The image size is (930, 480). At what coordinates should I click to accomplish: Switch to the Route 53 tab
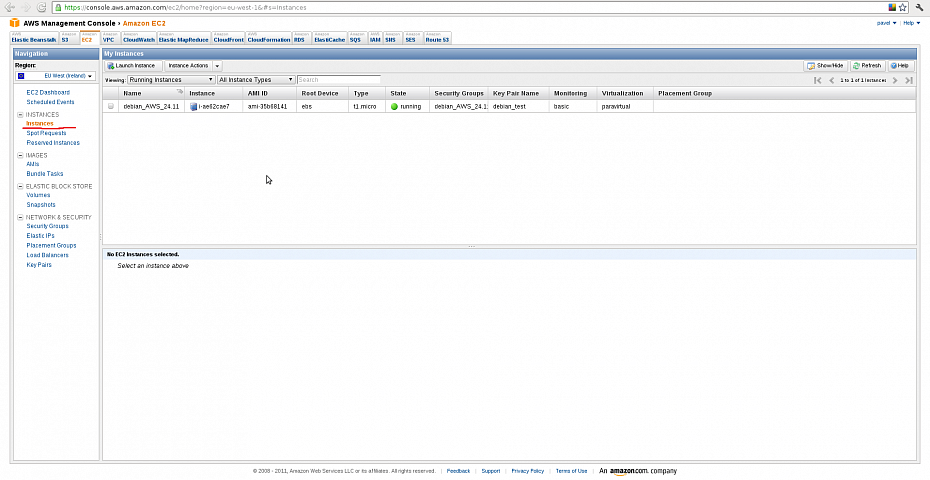tap(437, 38)
